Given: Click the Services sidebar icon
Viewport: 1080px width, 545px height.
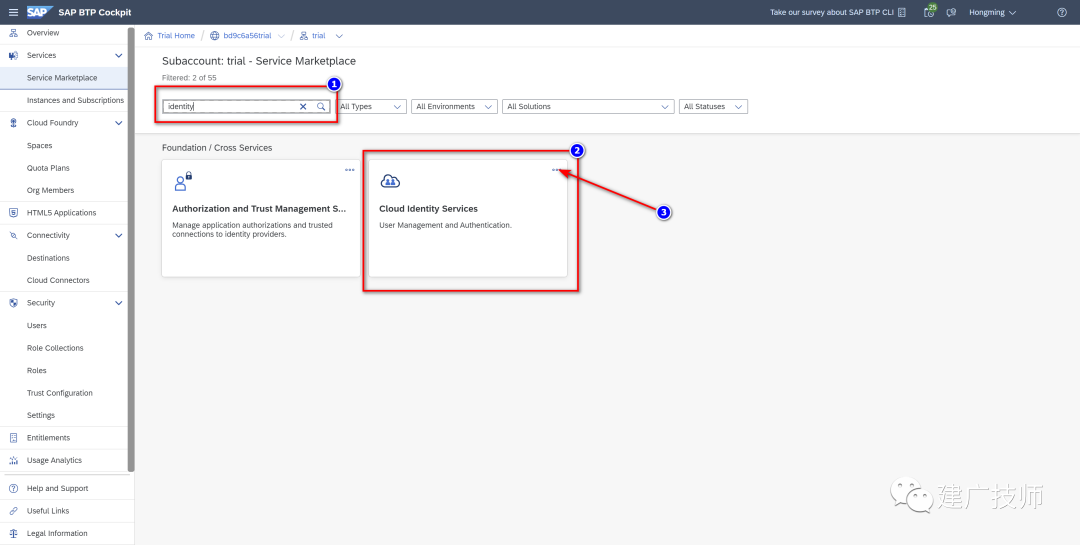Looking at the screenshot, I should [x=13, y=55].
